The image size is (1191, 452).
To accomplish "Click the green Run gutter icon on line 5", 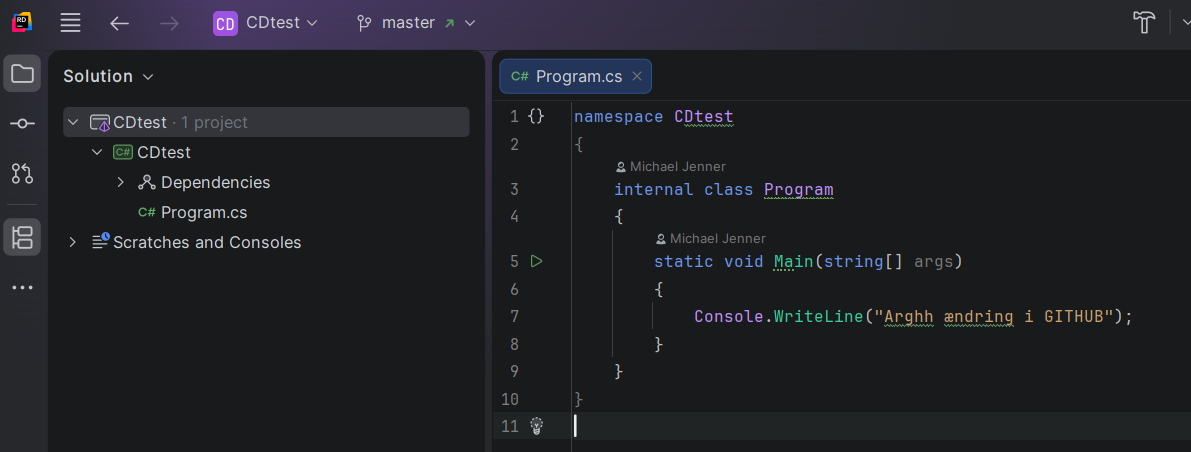I will [536, 261].
